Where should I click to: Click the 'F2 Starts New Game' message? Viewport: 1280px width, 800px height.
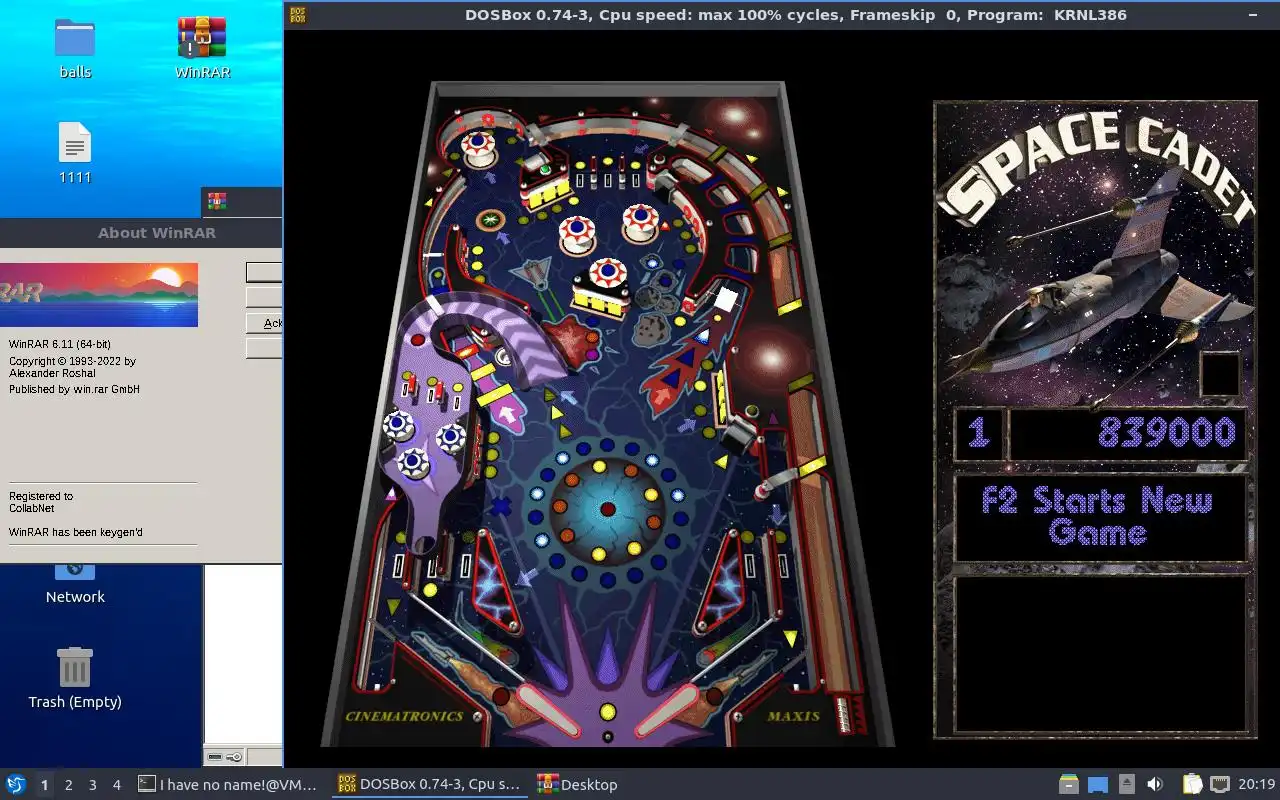[x=1098, y=516]
